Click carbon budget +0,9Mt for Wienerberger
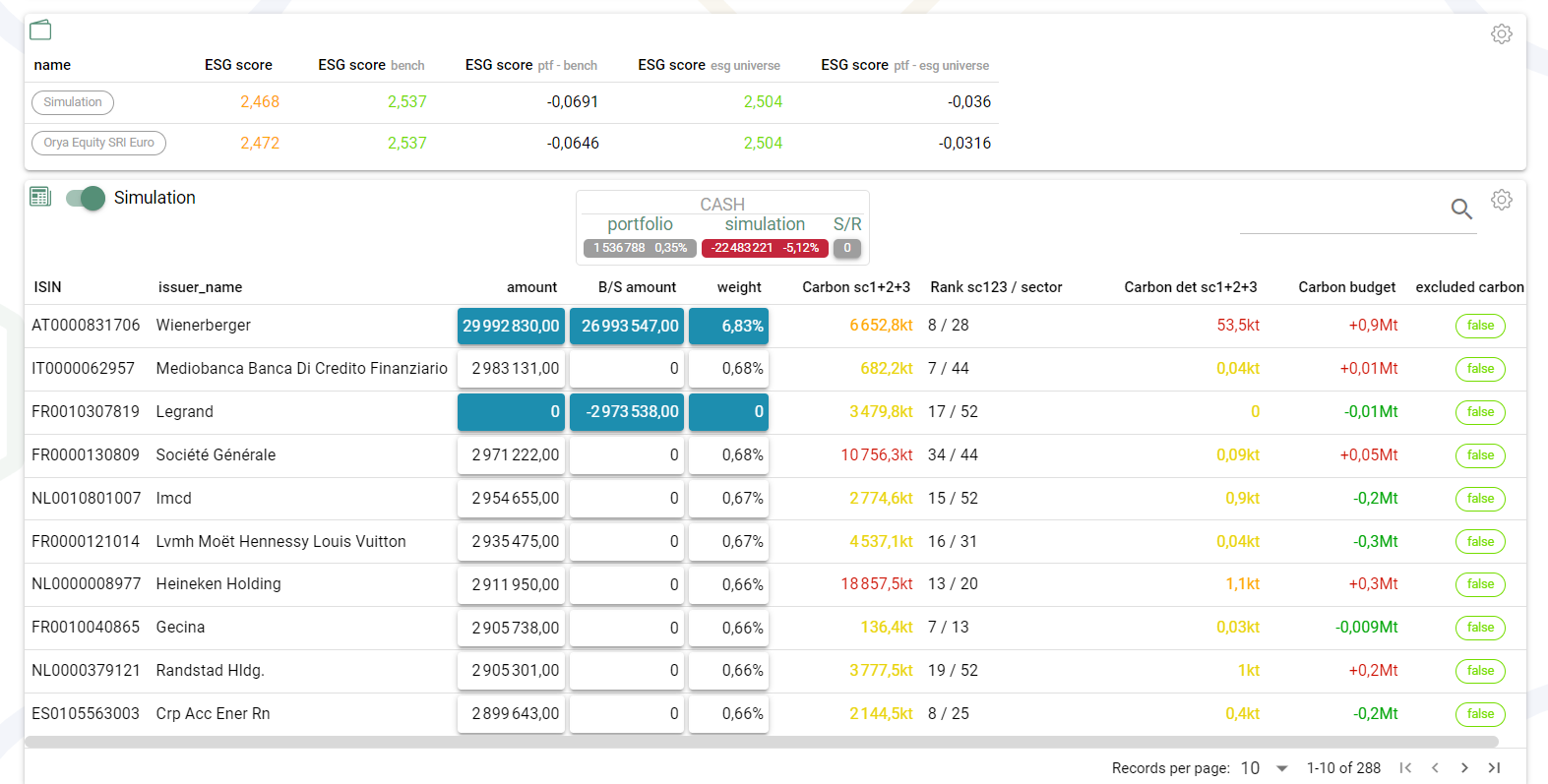 tap(1373, 326)
